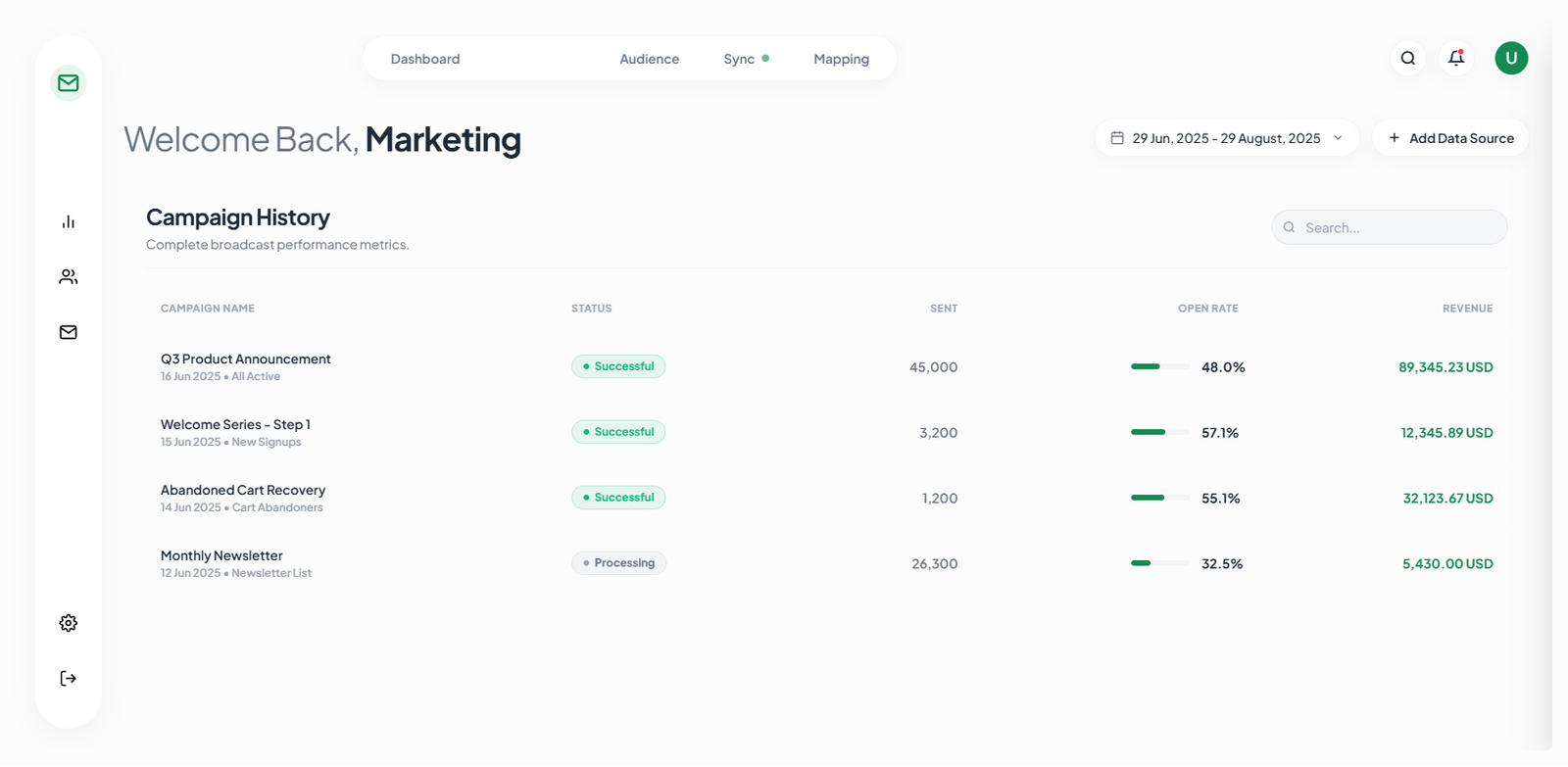Open the audience users sidebar icon
The width and height of the screenshot is (1568, 767).
(69, 277)
